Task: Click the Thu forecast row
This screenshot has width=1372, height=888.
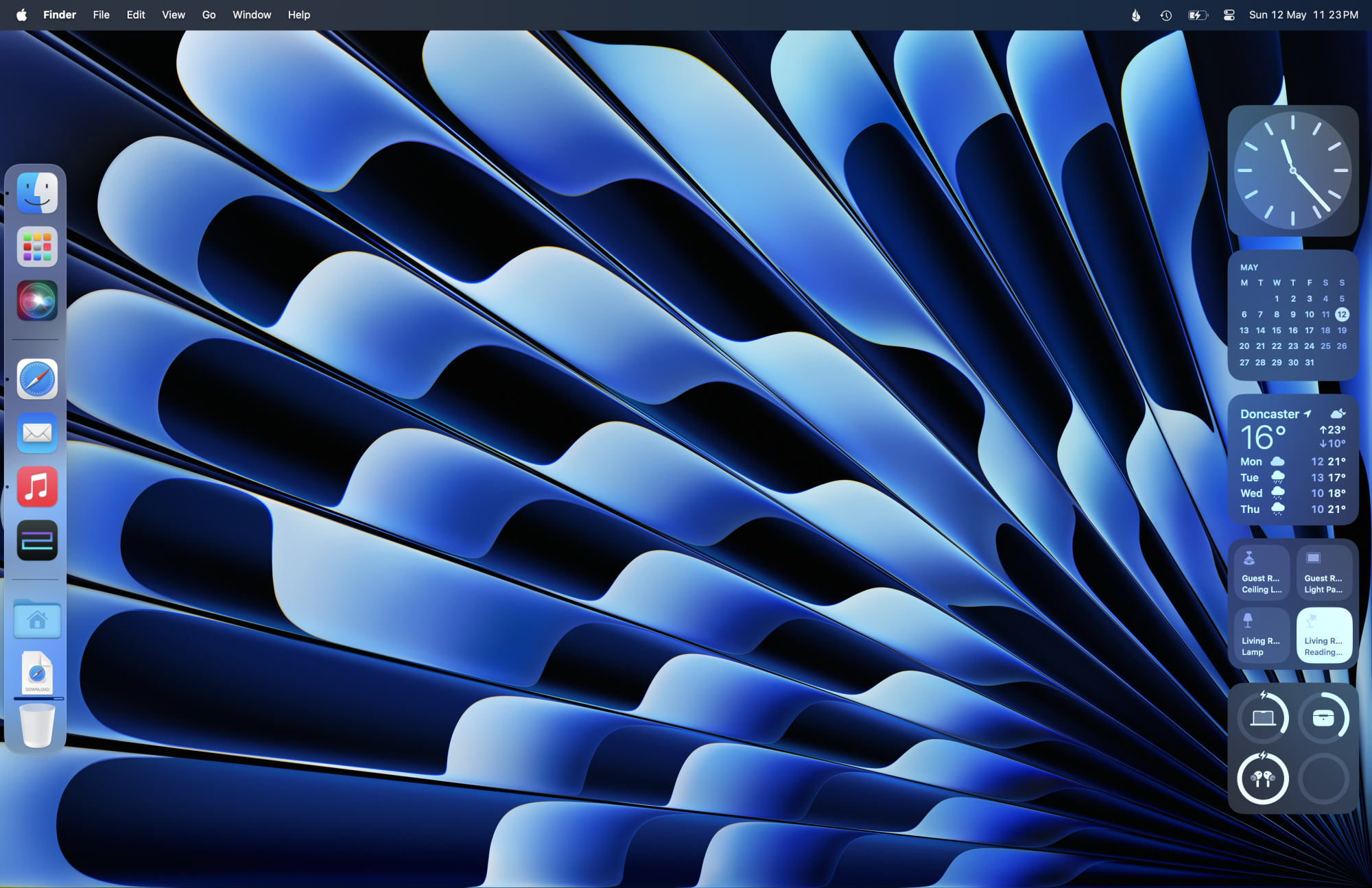Action: (1293, 509)
